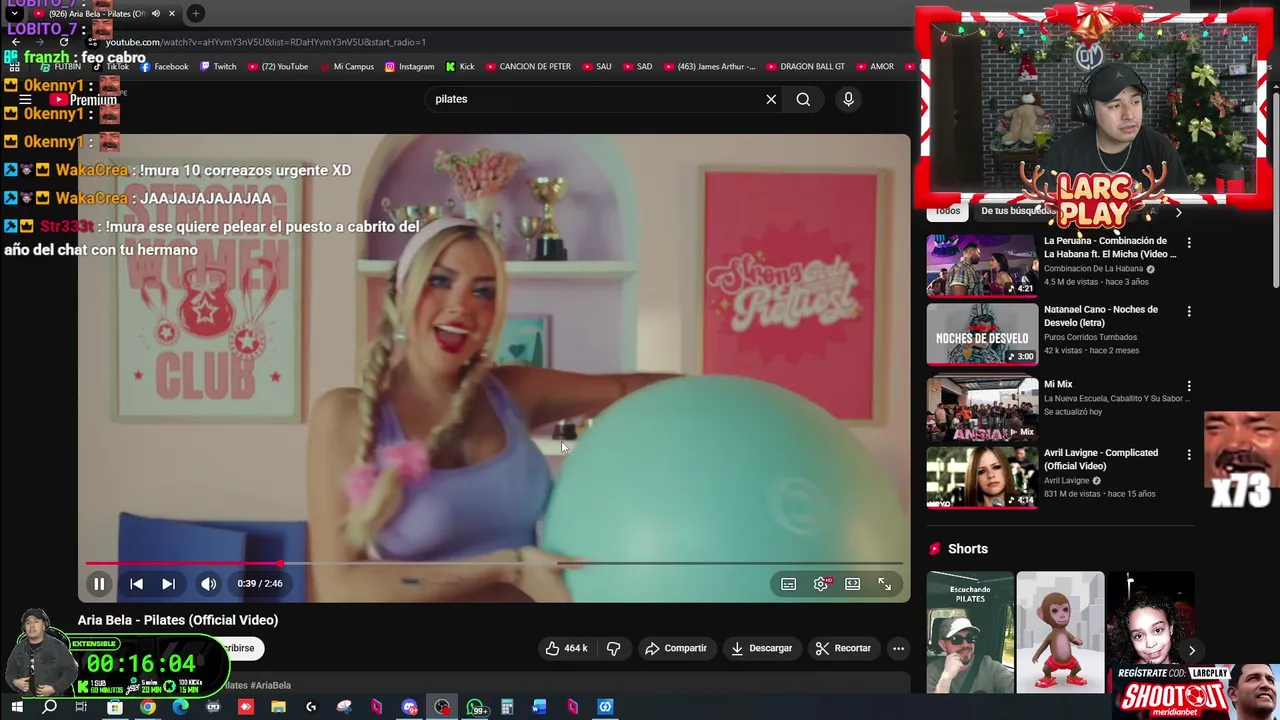The height and width of the screenshot is (720, 1280).
Task: Play Noches de Desvelo thumbnail
Action: (982, 335)
